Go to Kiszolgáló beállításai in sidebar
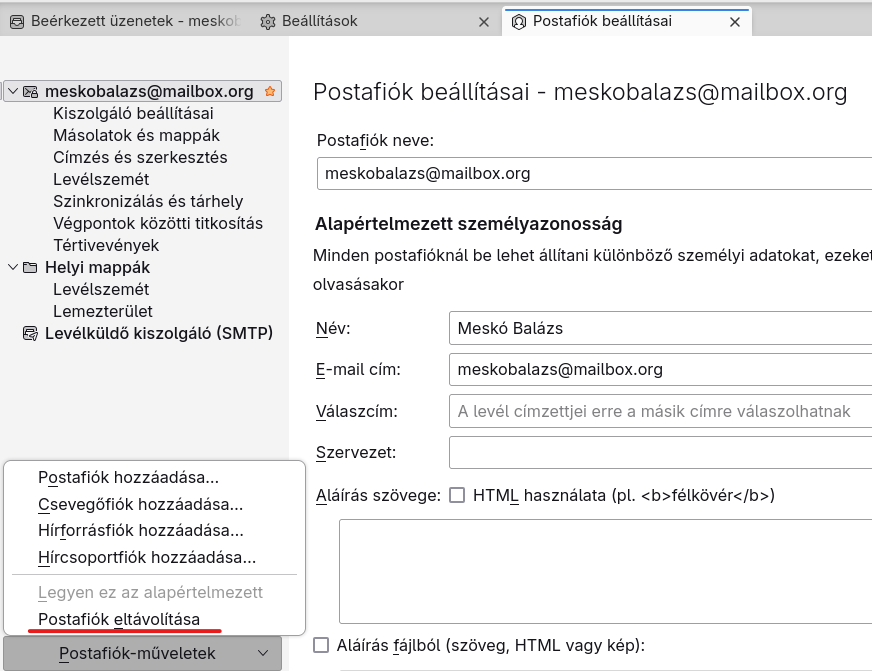 (x=133, y=113)
